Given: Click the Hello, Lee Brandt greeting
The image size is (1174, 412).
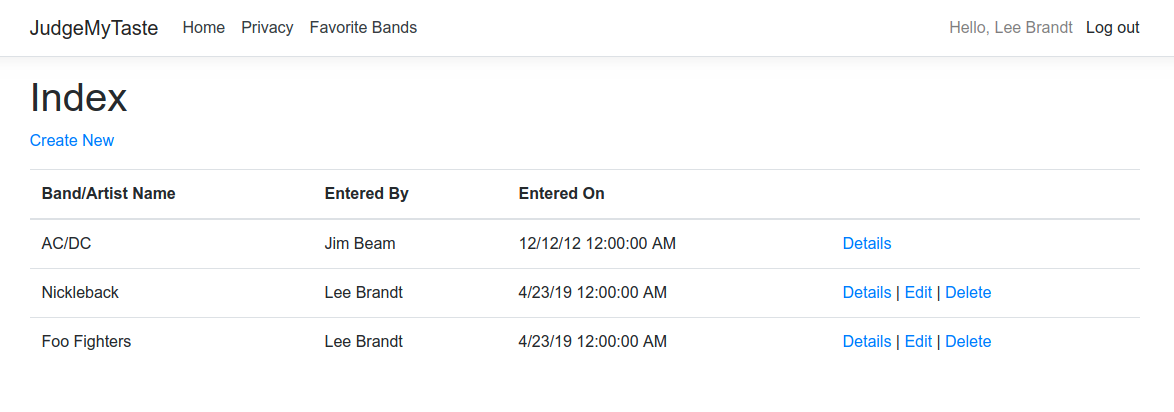Looking at the screenshot, I should pyautogui.click(x=1010, y=28).
